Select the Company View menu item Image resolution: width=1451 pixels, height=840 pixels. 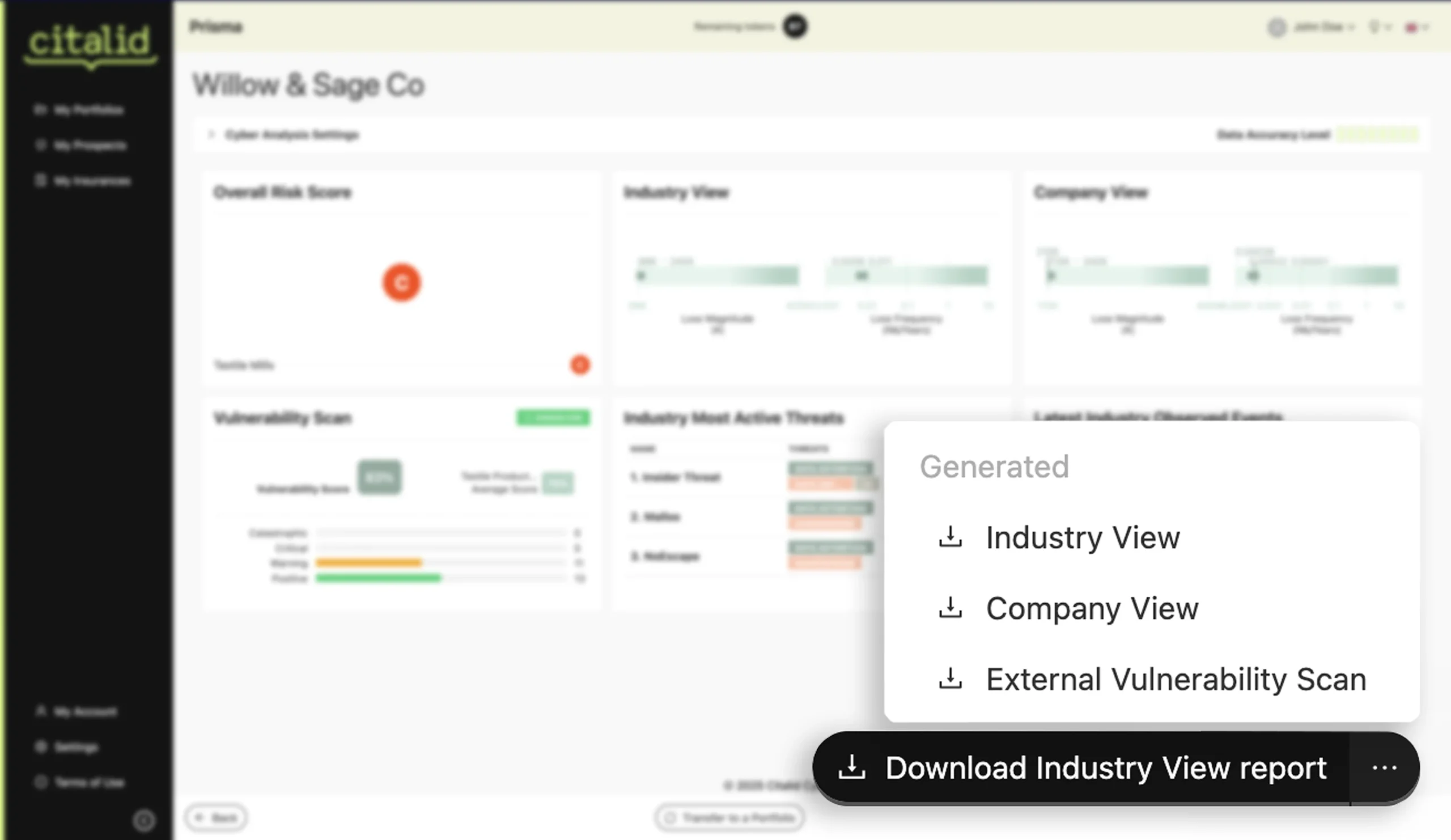tap(1092, 608)
